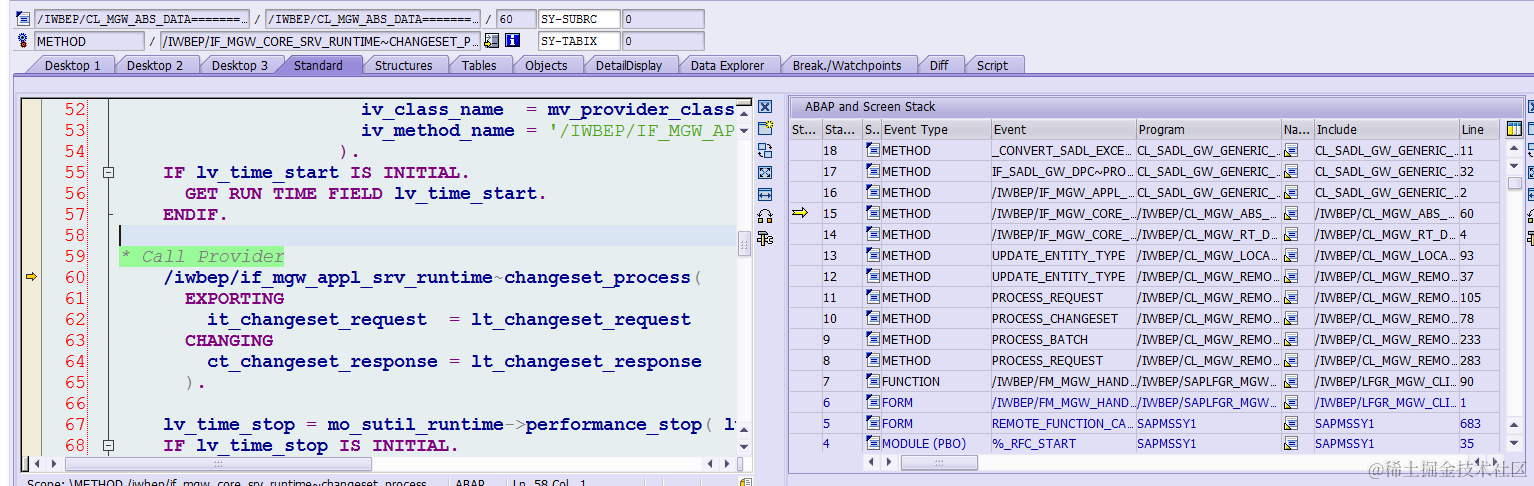The width and height of the screenshot is (1534, 486).
Task: Click the horizontal maximize icon in source toolbar
Action: [765, 194]
